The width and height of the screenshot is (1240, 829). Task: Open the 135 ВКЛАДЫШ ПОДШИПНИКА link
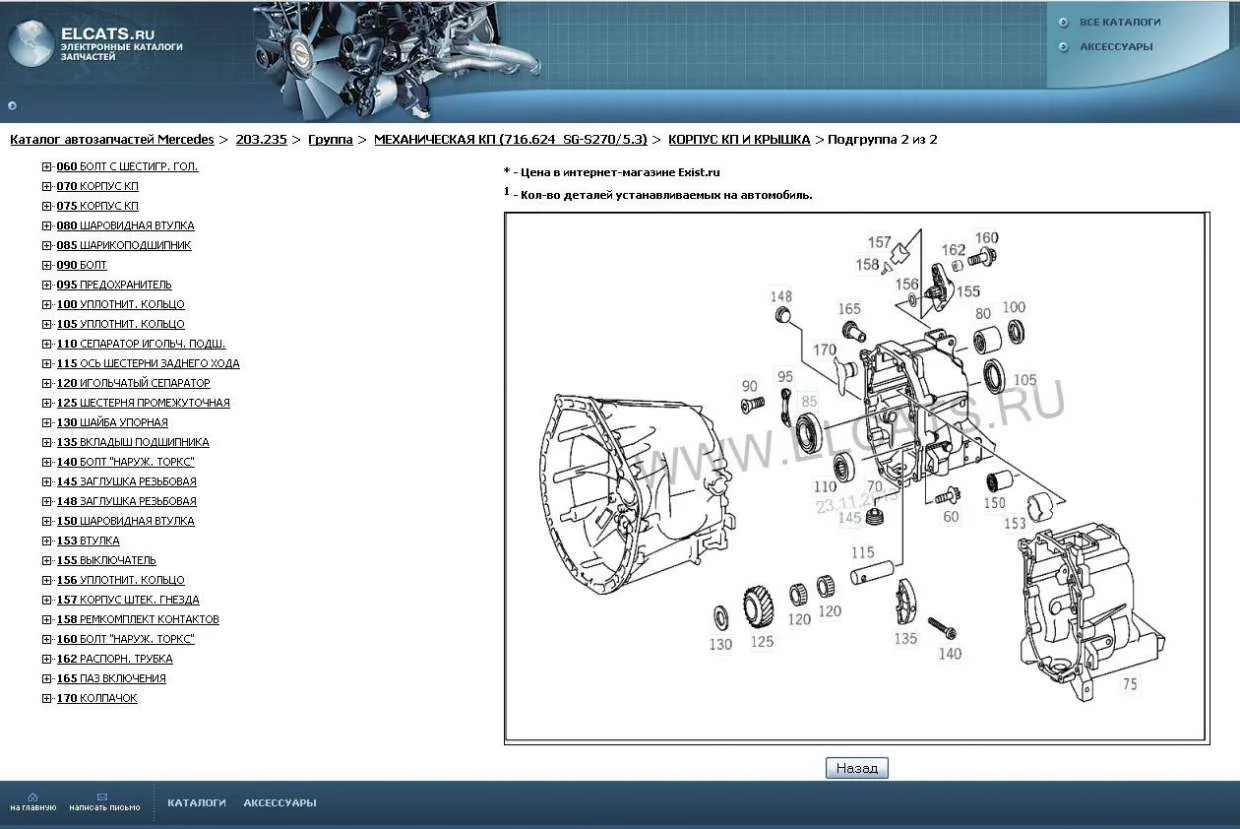(133, 442)
